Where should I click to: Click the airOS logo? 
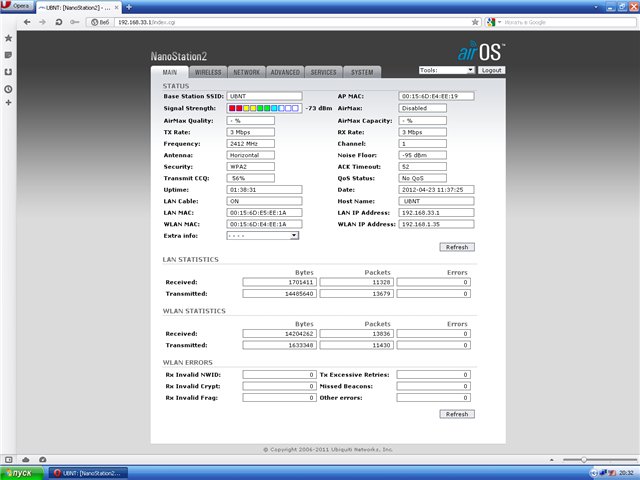point(481,51)
